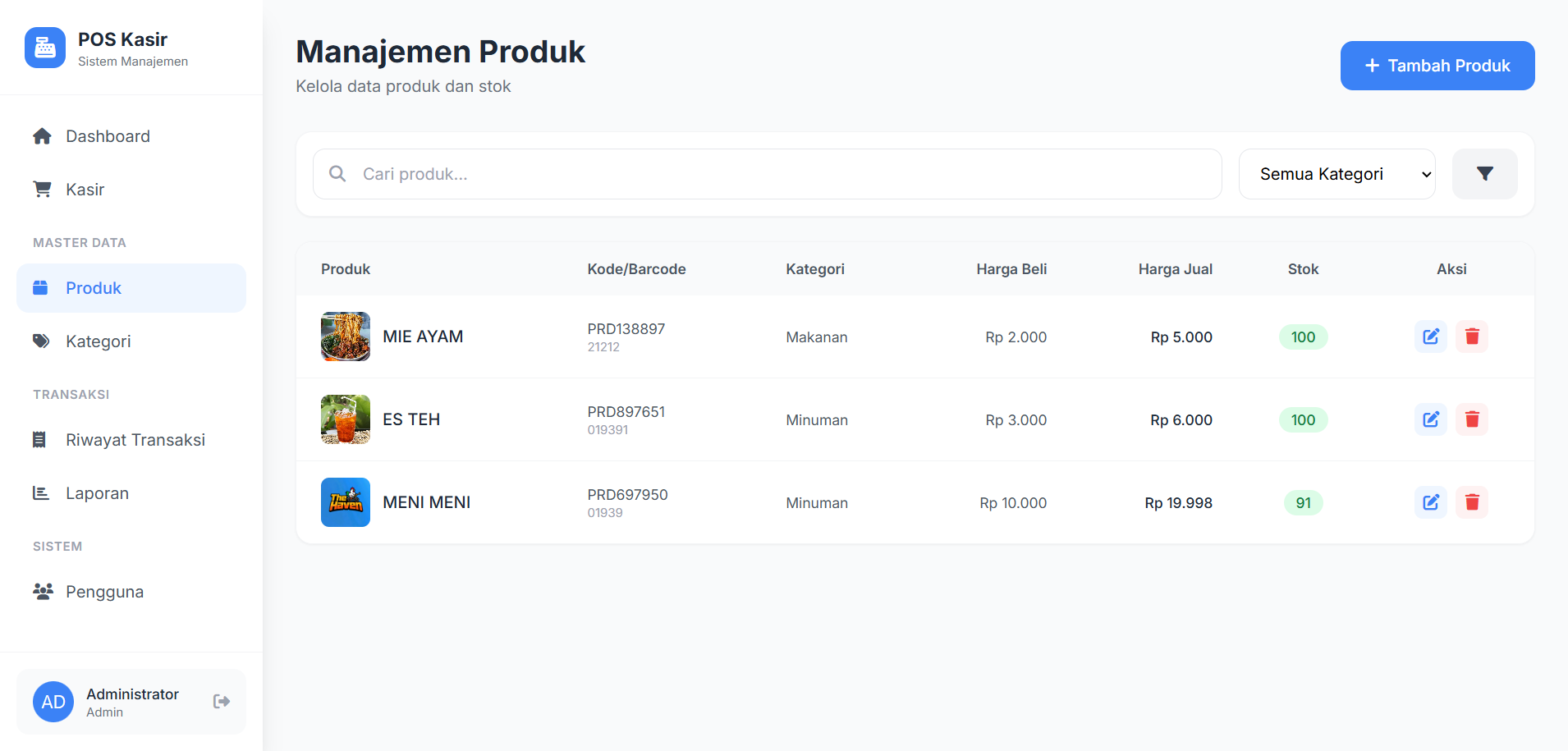Click the logout icon beside Administrator
The height and width of the screenshot is (751, 1568).
(222, 701)
